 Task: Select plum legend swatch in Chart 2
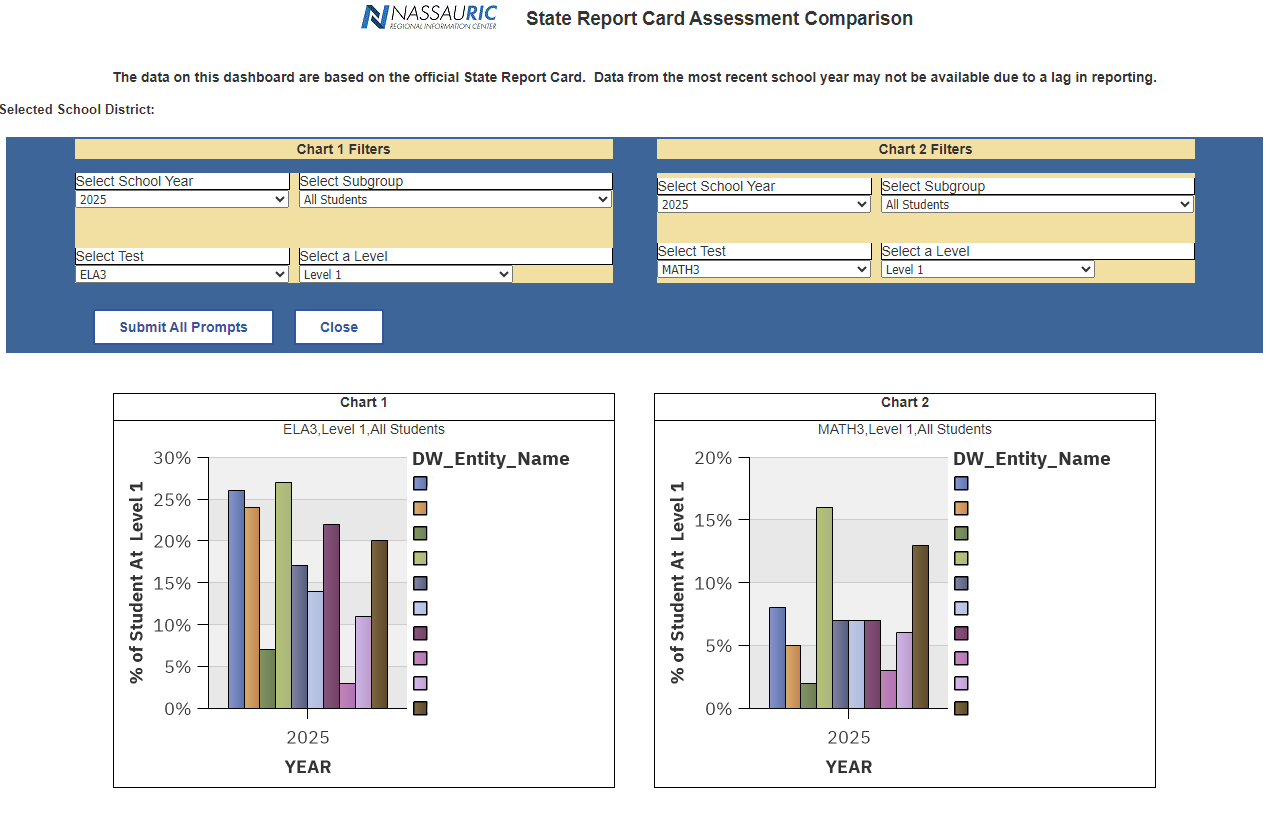tap(961, 633)
